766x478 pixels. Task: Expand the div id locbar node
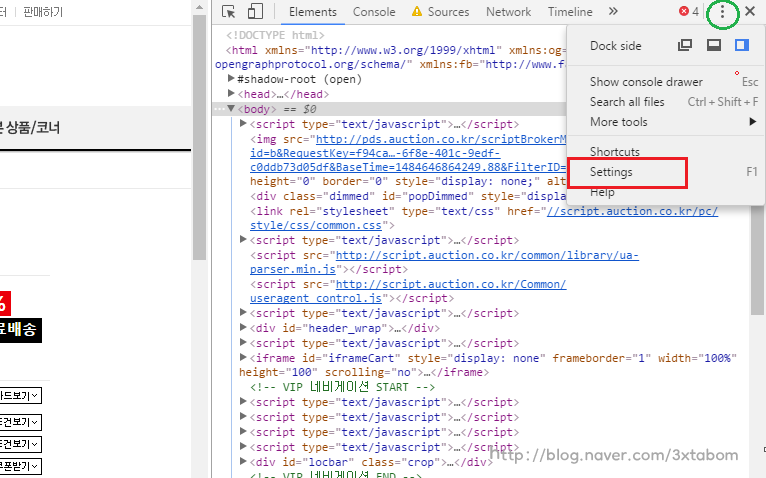[243, 461]
